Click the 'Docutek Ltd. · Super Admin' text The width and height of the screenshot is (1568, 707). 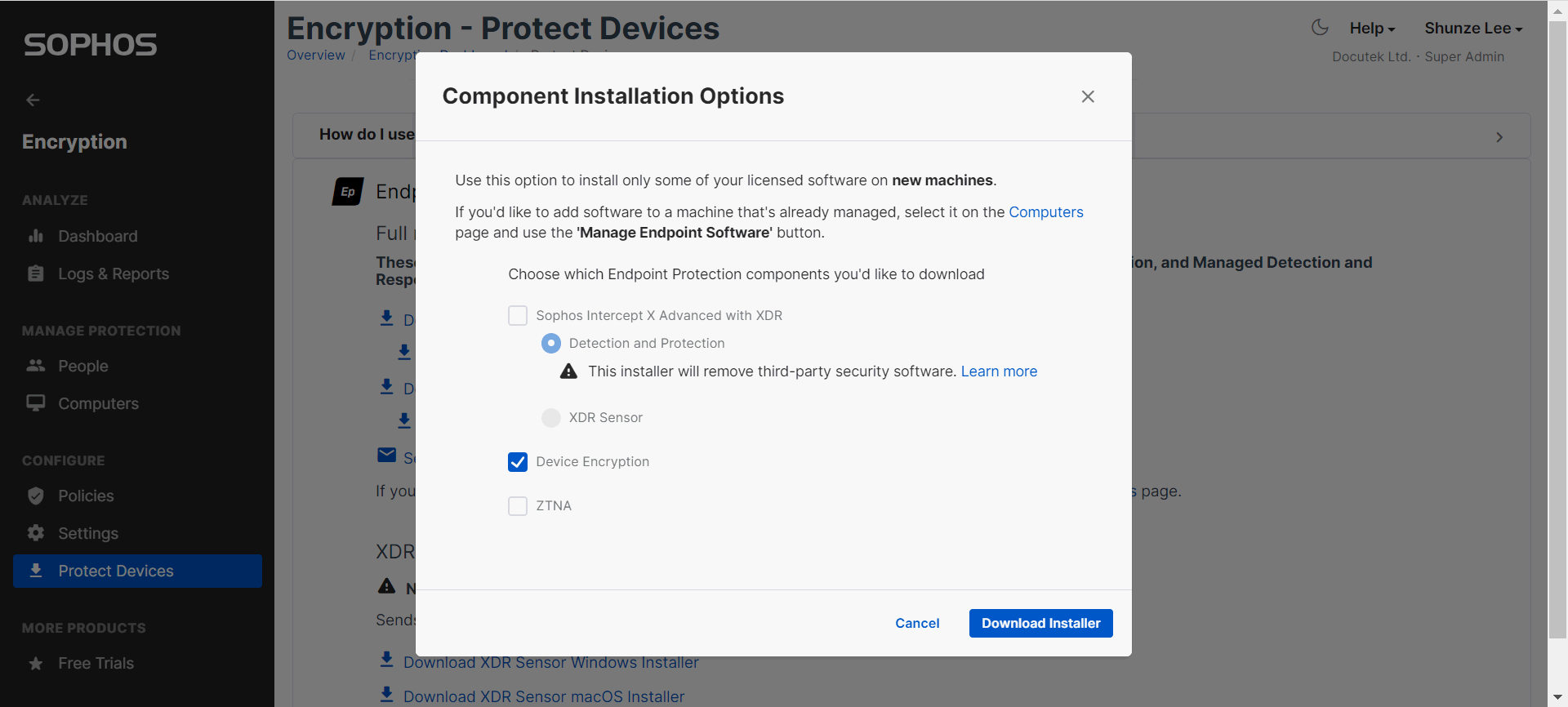click(x=1418, y=56)
